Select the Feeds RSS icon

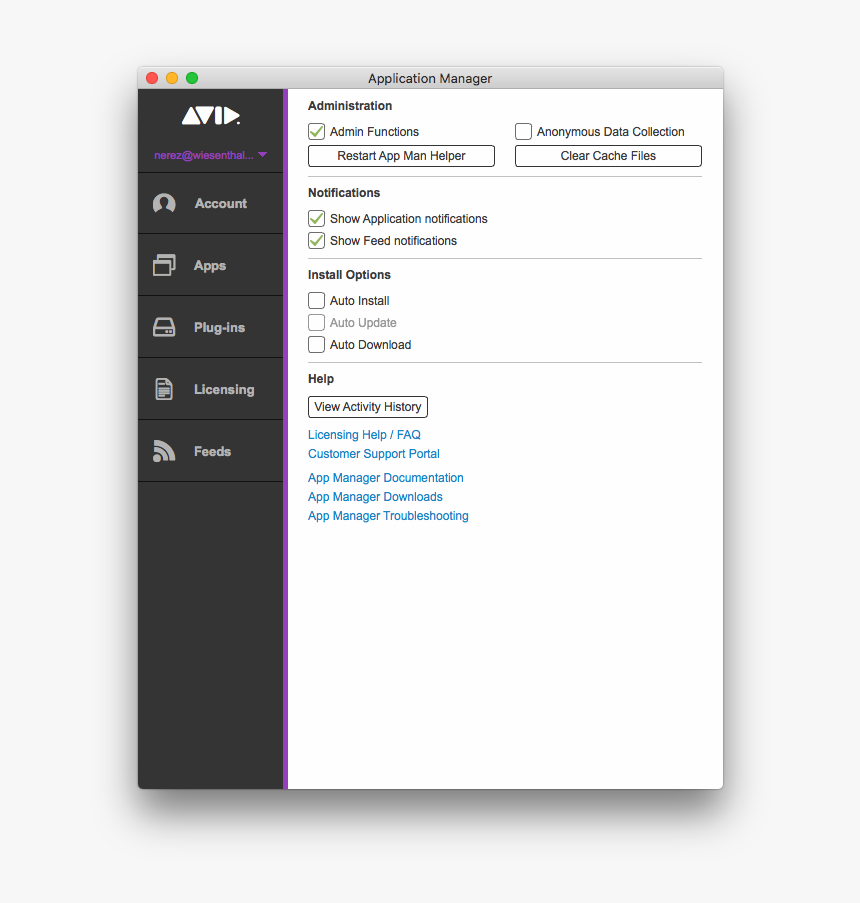coord(164,451)
